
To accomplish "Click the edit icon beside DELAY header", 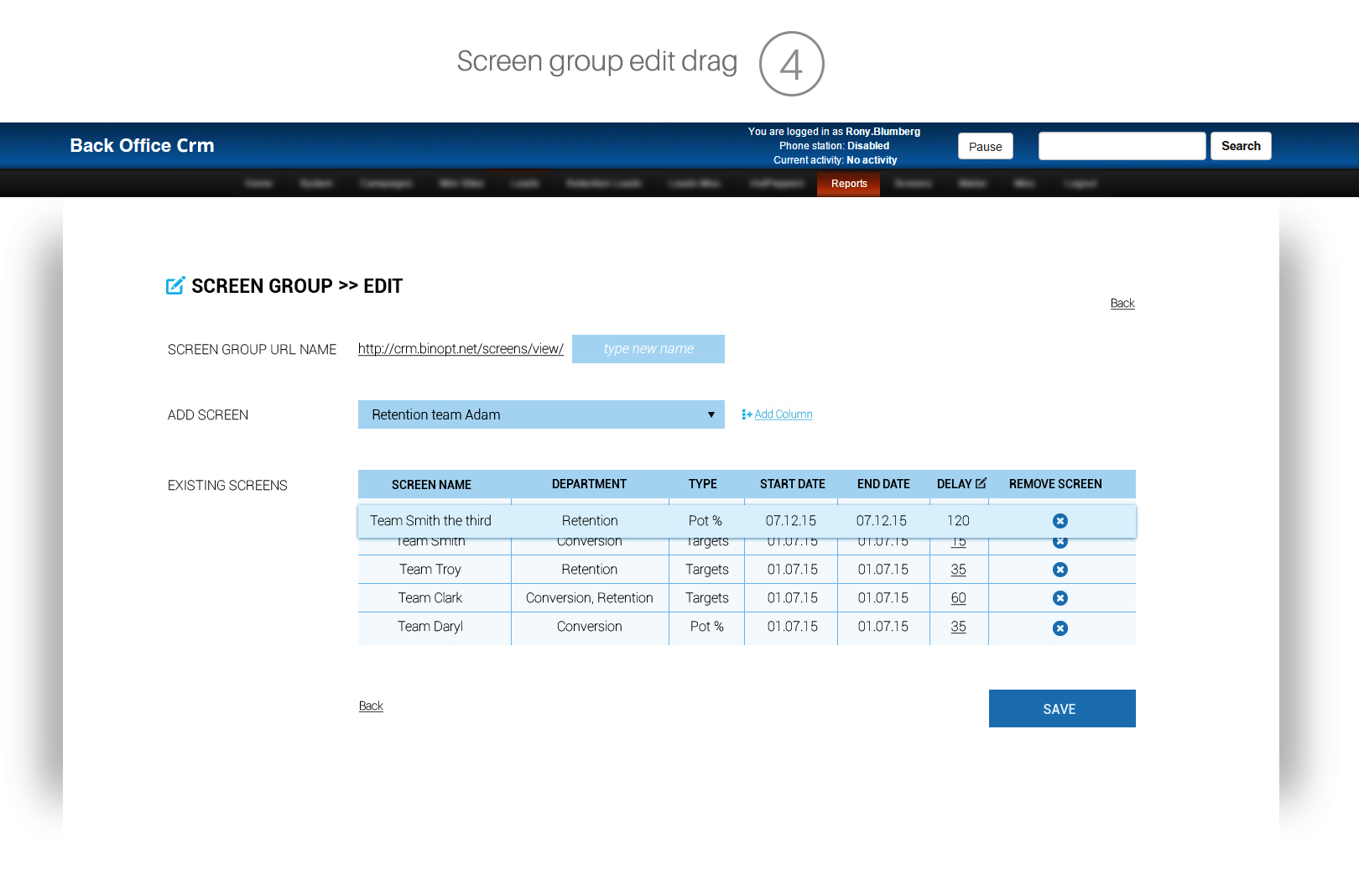I will pyautogui.click(x=981, y=483).
